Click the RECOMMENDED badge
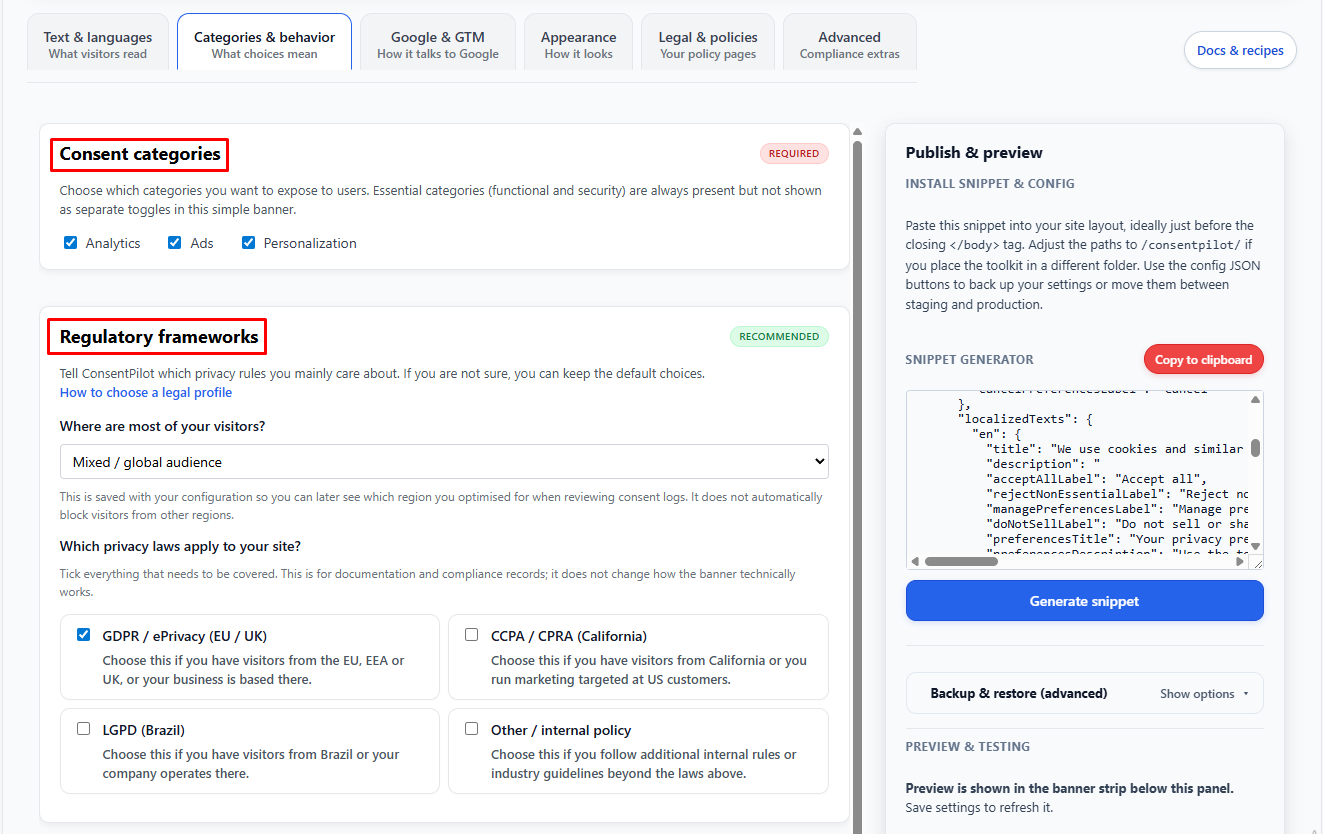 [779, 337]
